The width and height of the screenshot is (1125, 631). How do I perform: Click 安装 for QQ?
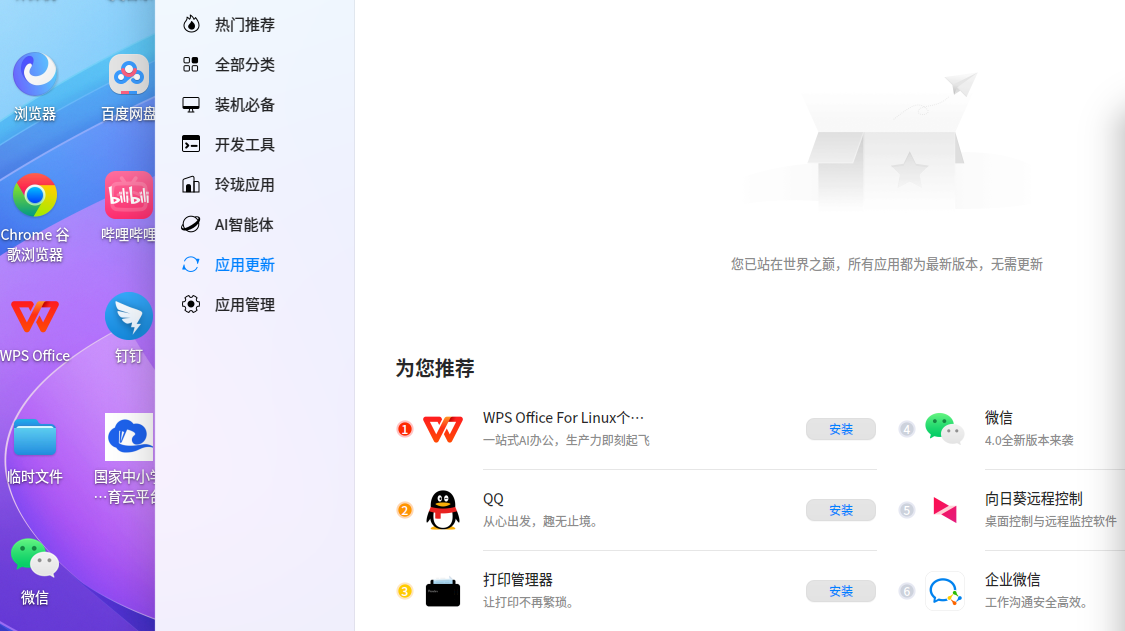[841, 510]
